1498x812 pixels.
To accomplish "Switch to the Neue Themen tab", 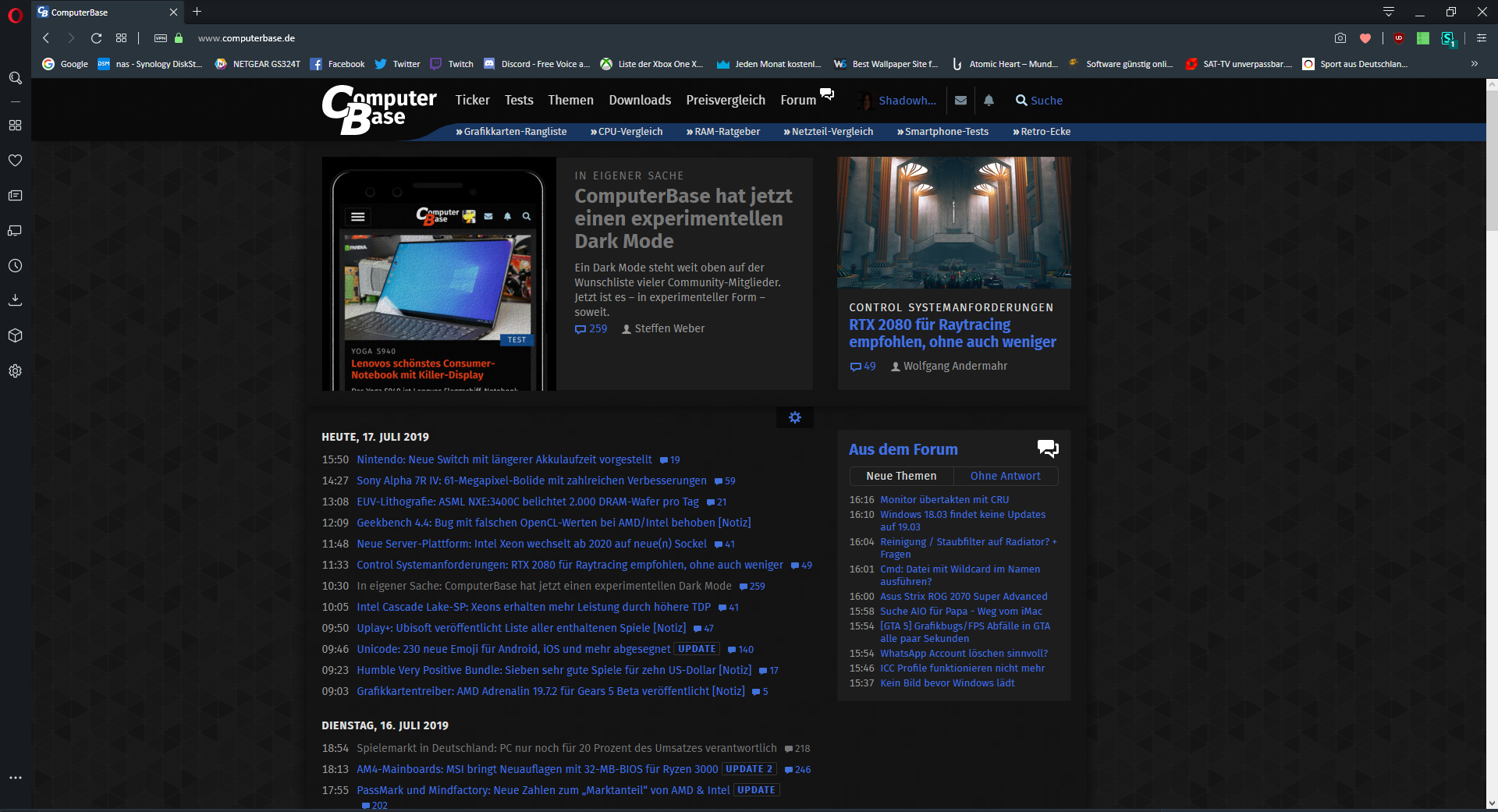I will [901, 476].
